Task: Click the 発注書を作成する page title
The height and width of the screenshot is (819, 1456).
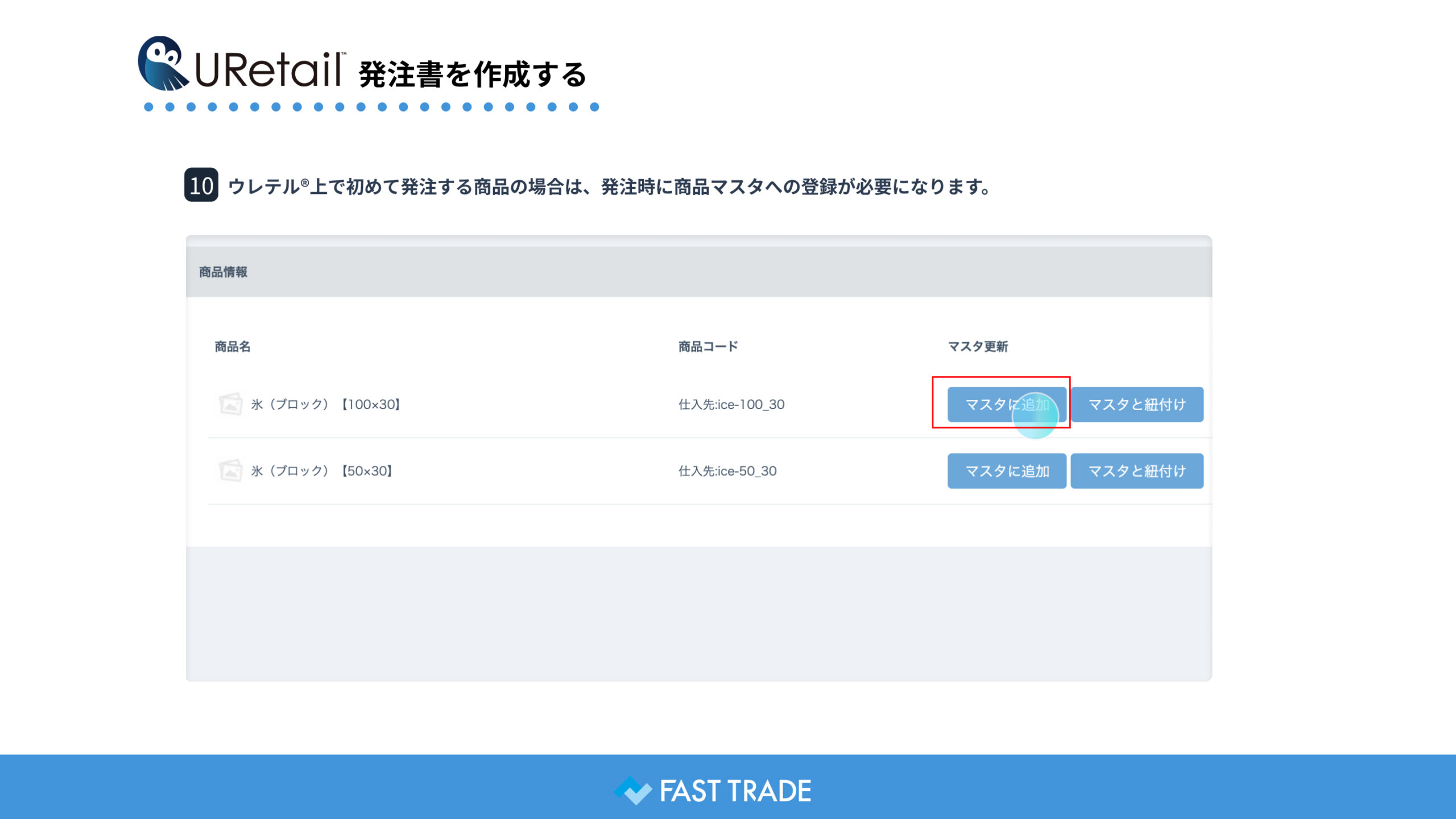Action: tap(472, 75)
